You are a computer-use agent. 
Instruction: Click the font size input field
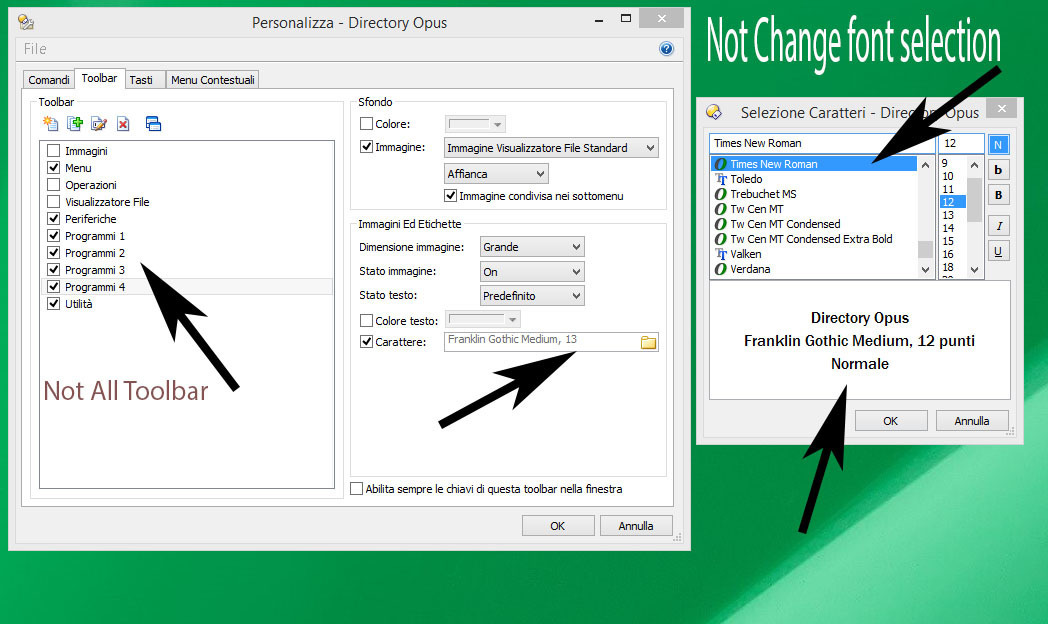[x=961, y=143]
